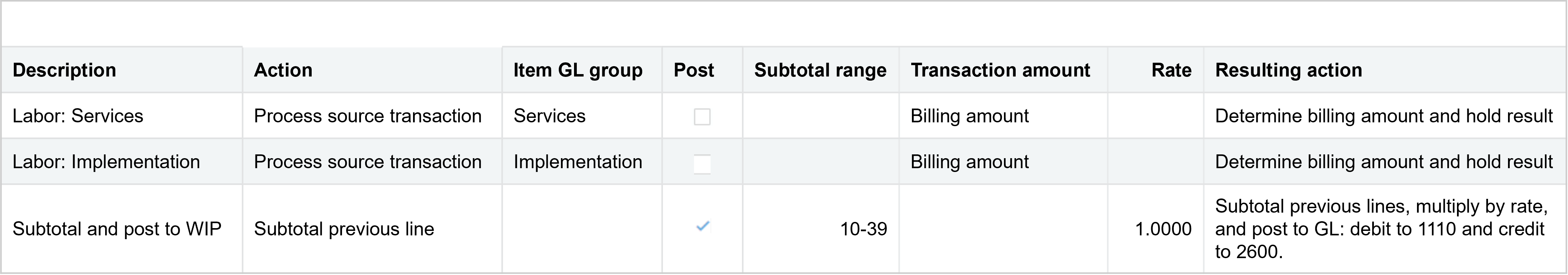
Task: Open Billing amount cell in Labor: Services row
Action: 969,115
